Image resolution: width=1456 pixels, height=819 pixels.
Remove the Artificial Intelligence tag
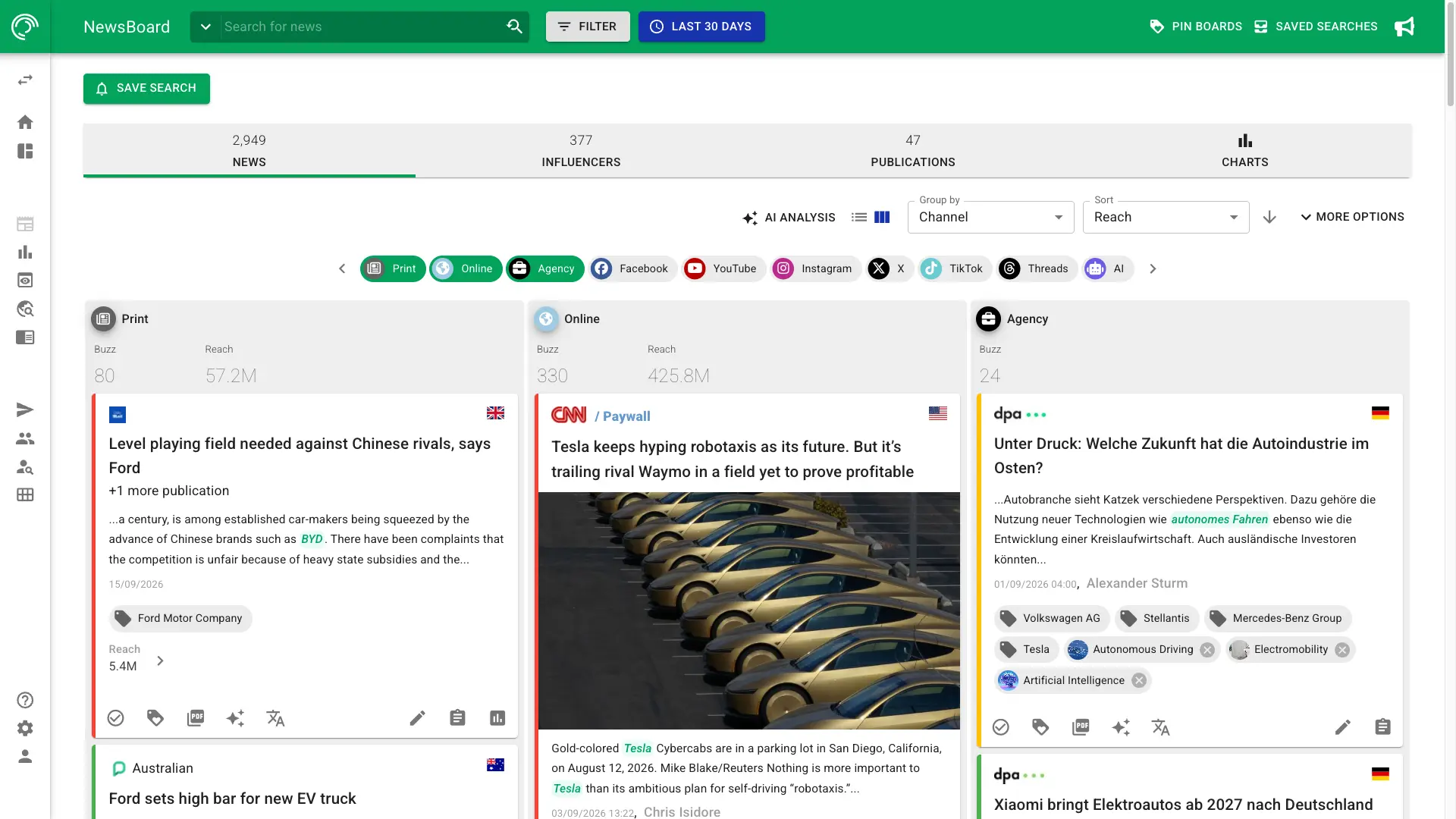click(x=1139, y=681)
